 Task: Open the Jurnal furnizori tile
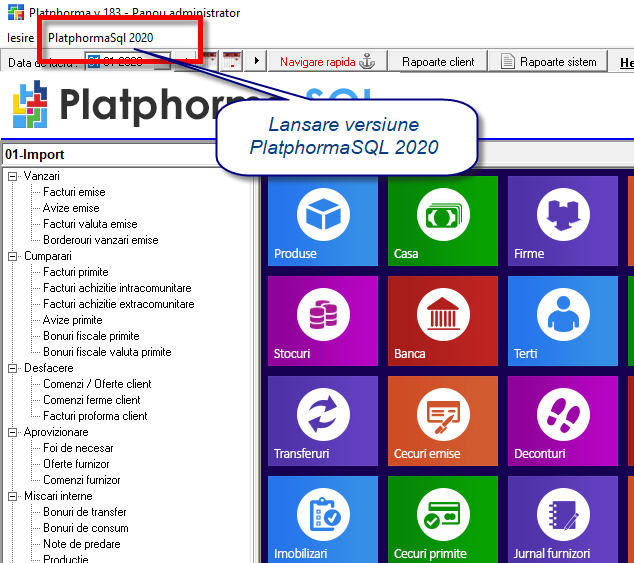(563, 519)
